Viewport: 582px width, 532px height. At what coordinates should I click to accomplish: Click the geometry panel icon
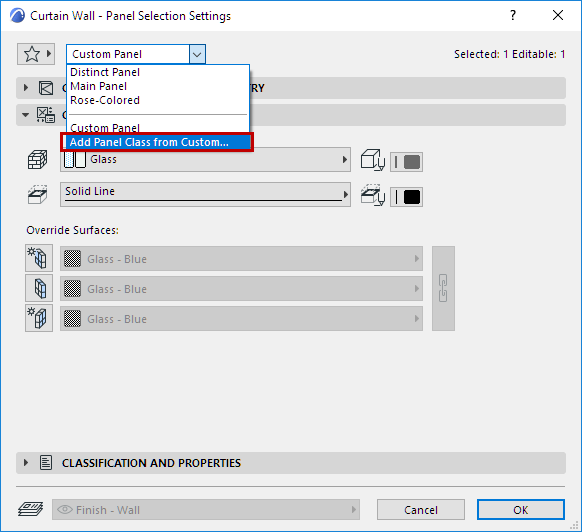tap(46, 88)
